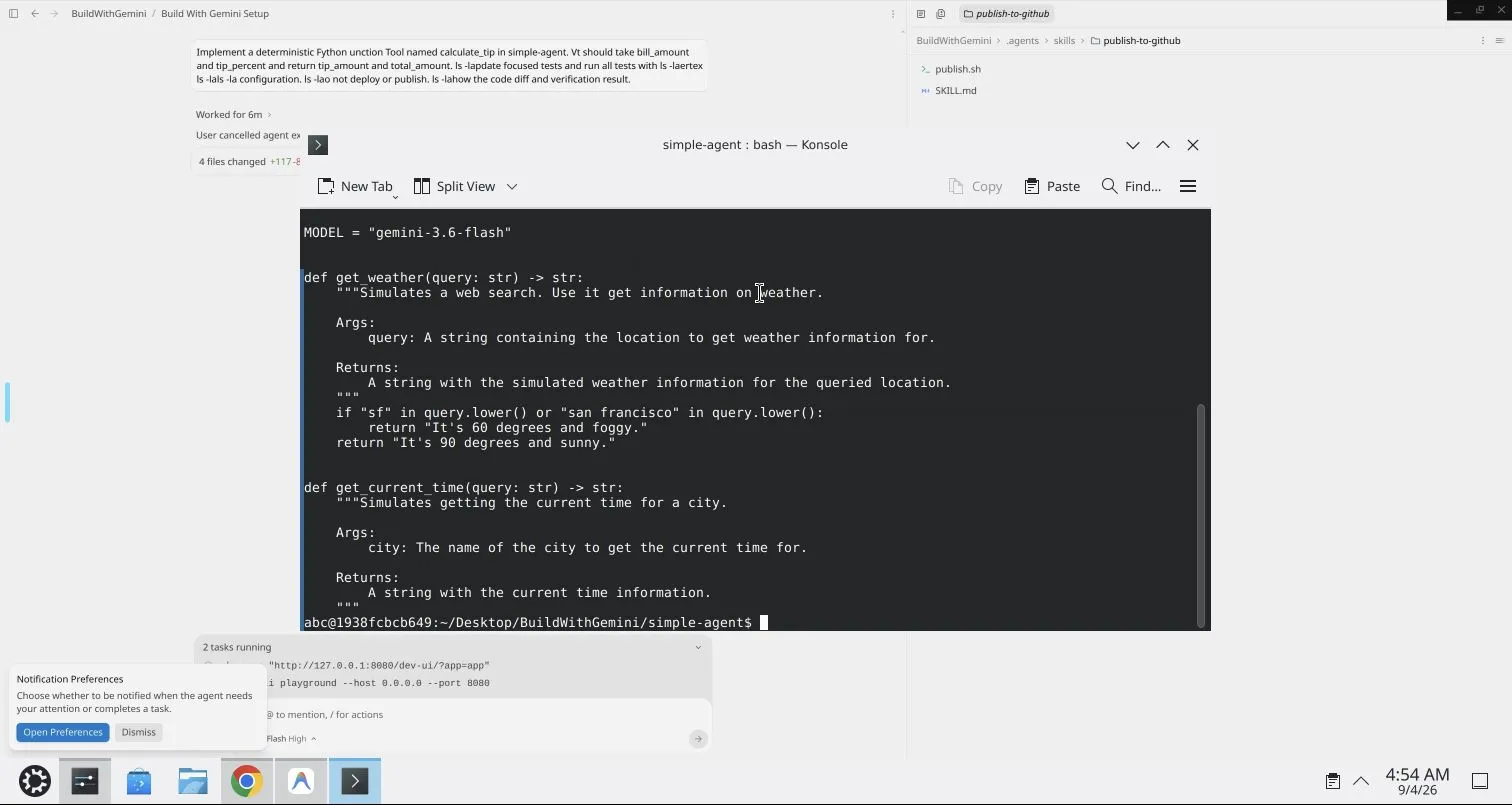Open the BuildWithGemini breadcrumb in header

pos(109,14)
